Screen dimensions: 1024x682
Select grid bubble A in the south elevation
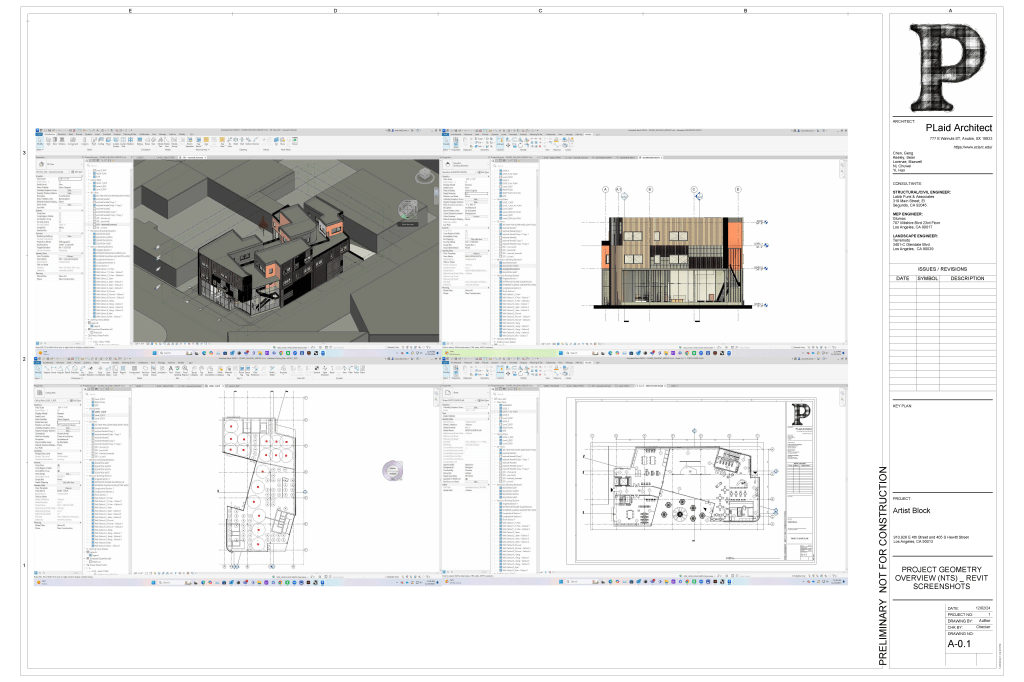606,188
